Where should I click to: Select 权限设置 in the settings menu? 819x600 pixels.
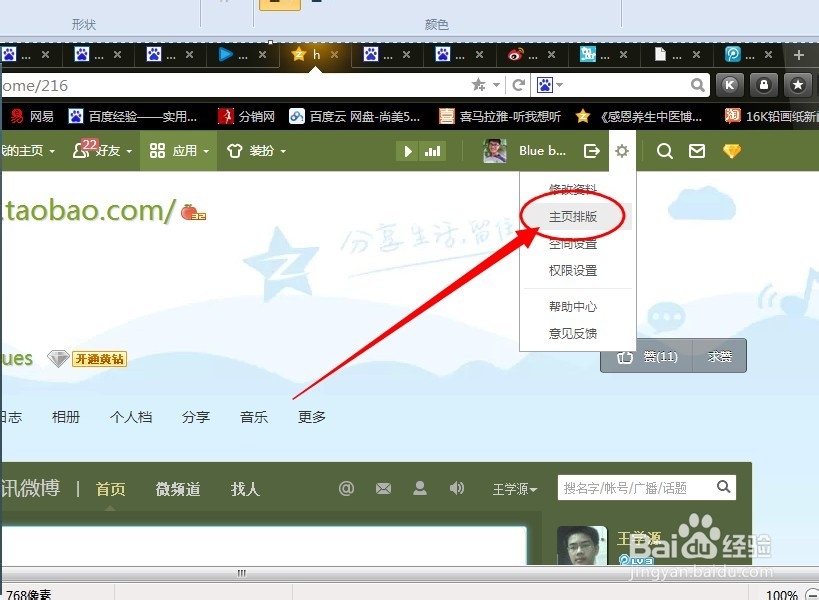pyautogui.click(x=572, y=270)
